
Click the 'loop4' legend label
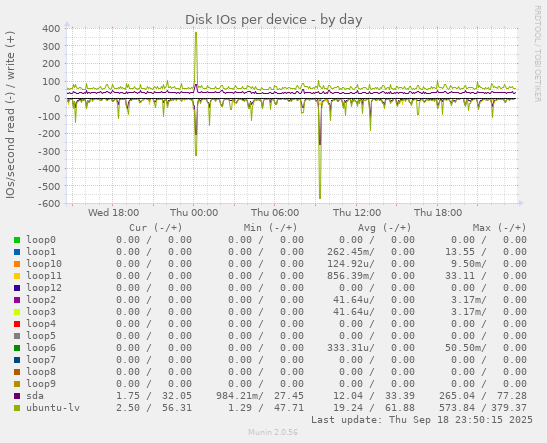41,323
